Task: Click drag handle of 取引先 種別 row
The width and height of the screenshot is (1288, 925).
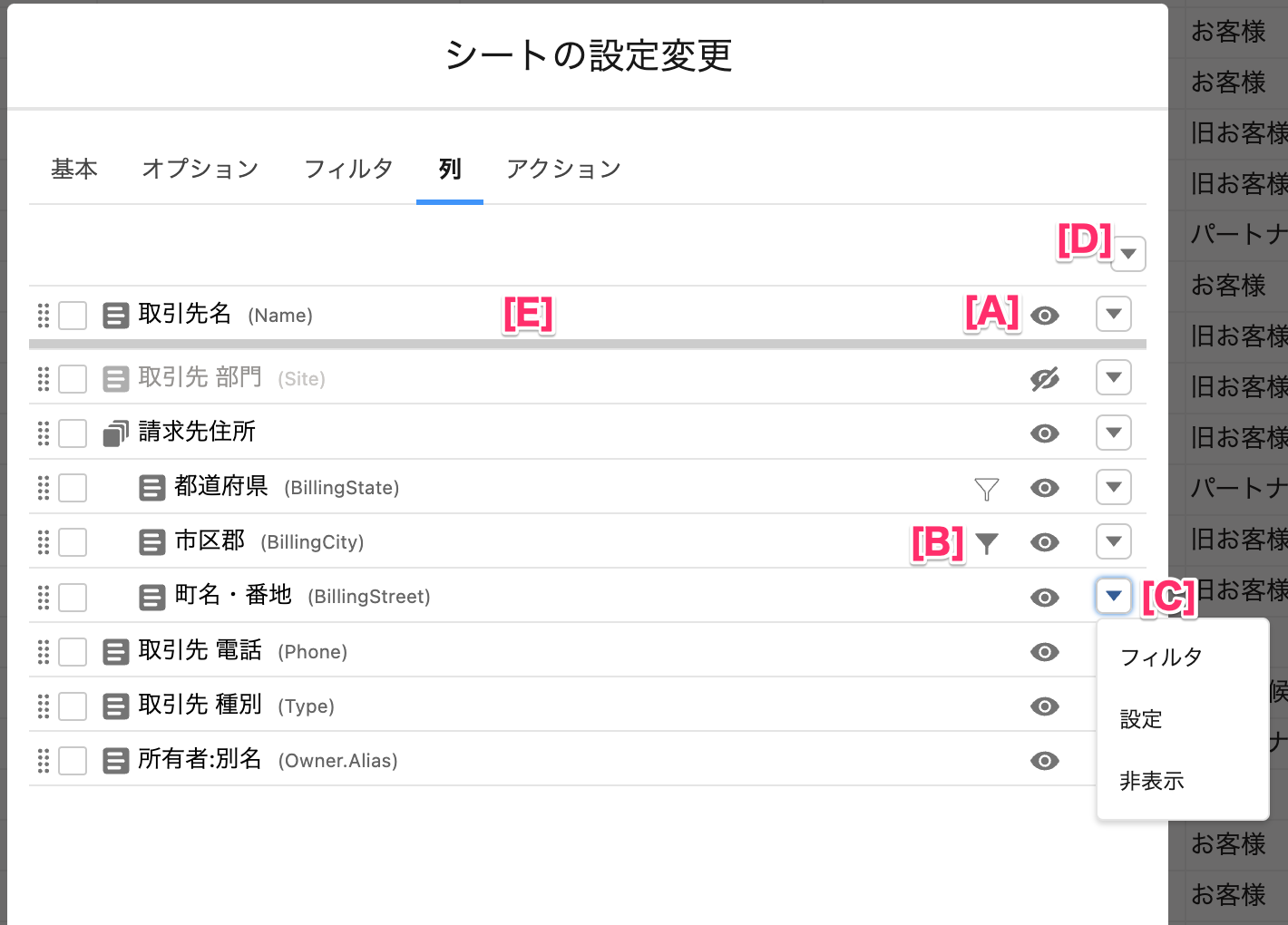Action: click(x=43, y=706)
